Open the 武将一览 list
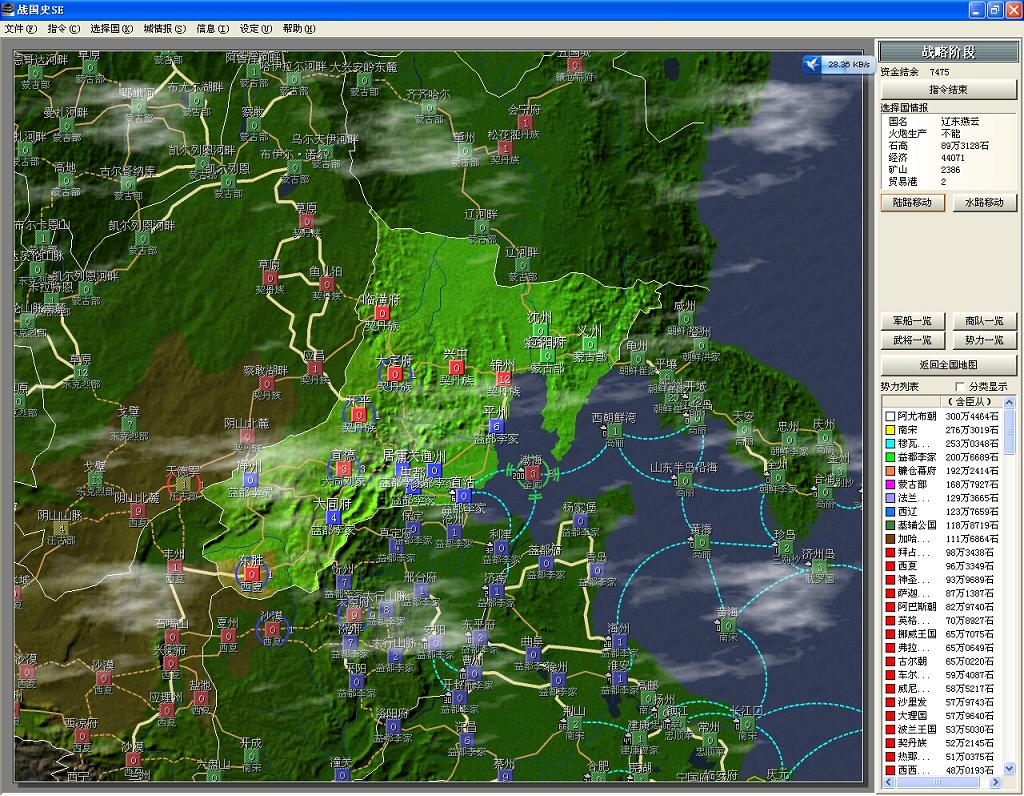1024x796 pixels. click(913, 341)
